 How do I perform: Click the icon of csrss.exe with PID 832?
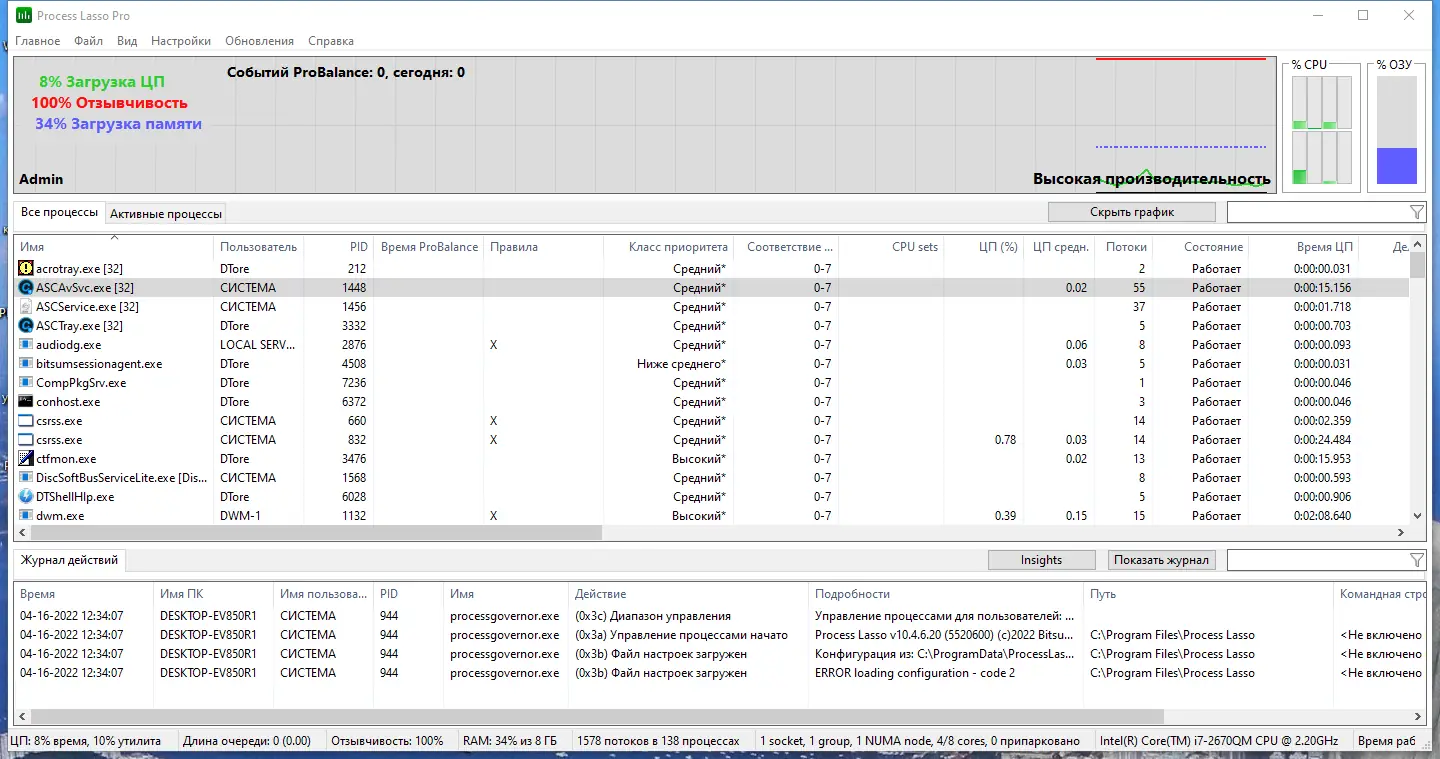[x=26, y=440]
